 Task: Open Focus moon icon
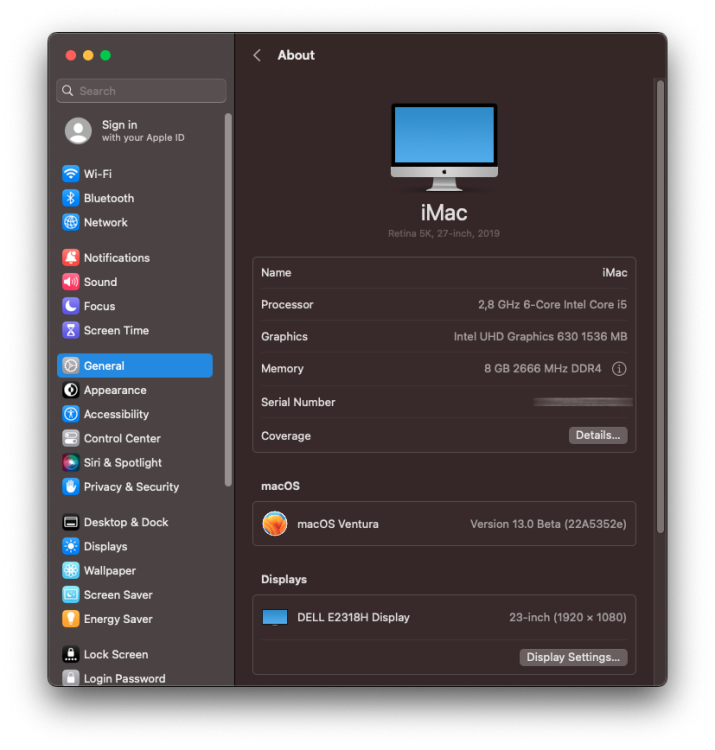click(x=71, y=306)
